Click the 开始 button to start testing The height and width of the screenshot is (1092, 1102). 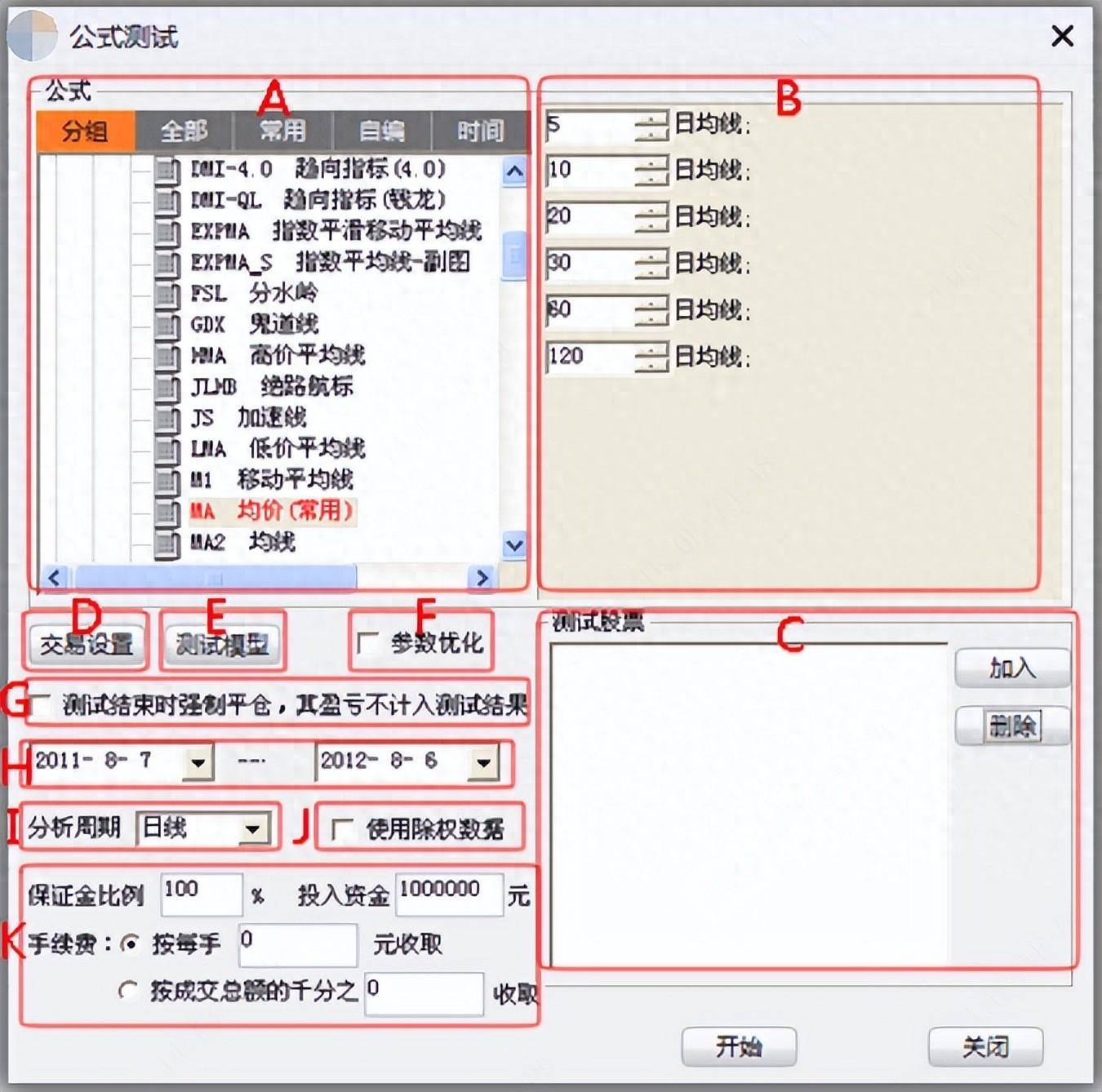(x=739, y=1046)
